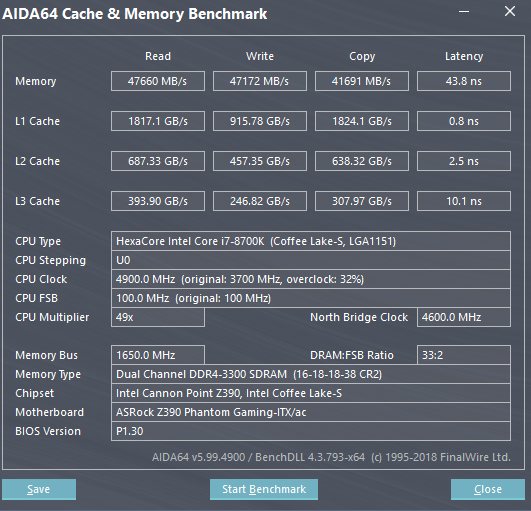Viewport: 531px width, 511px height.
Task: Click the Close button at bottom
Action: pos(488,489)
